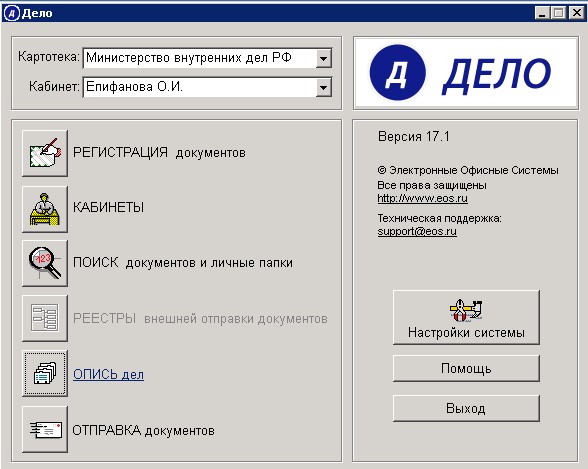Follow the http://www.eos.ru link

[x=422, y=198]
